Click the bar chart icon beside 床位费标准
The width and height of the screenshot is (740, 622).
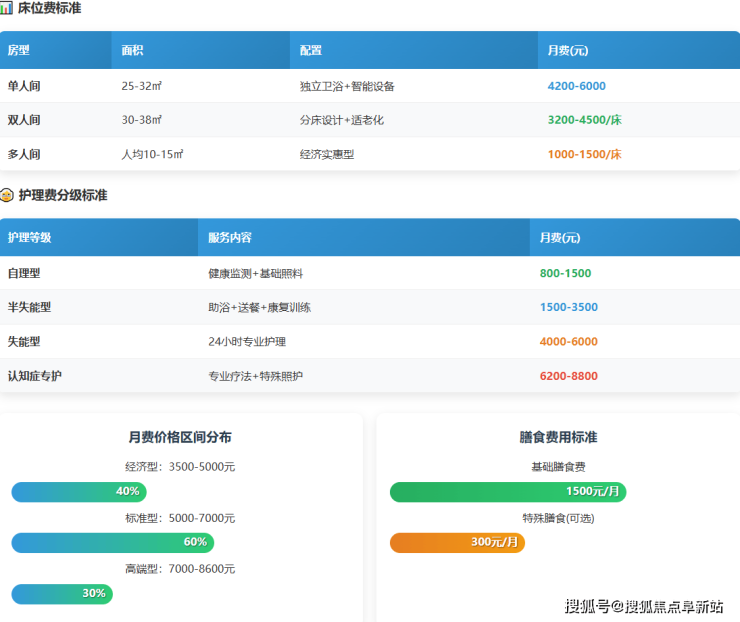tap(6, 8)
